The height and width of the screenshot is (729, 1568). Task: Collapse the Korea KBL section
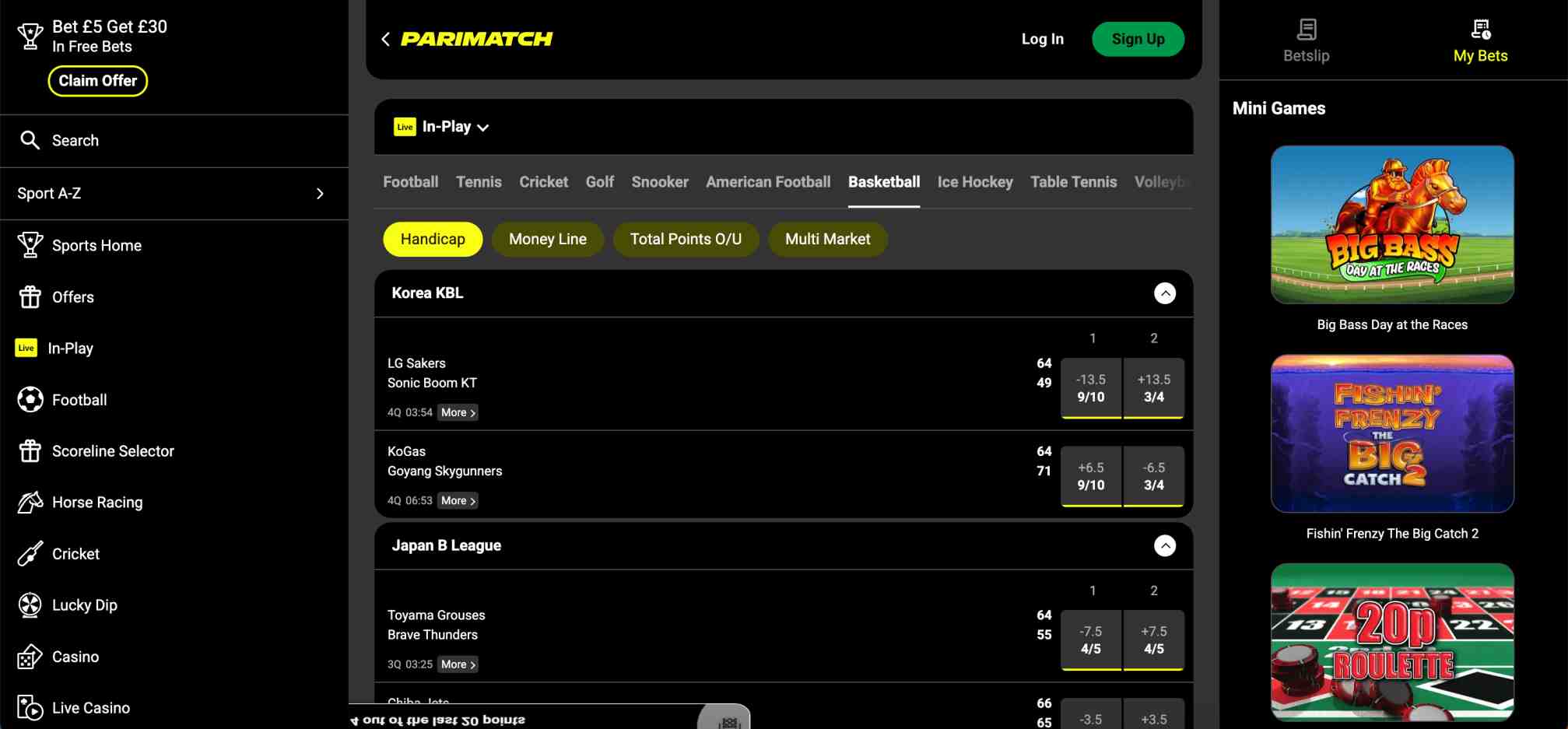pos(1165,293)
